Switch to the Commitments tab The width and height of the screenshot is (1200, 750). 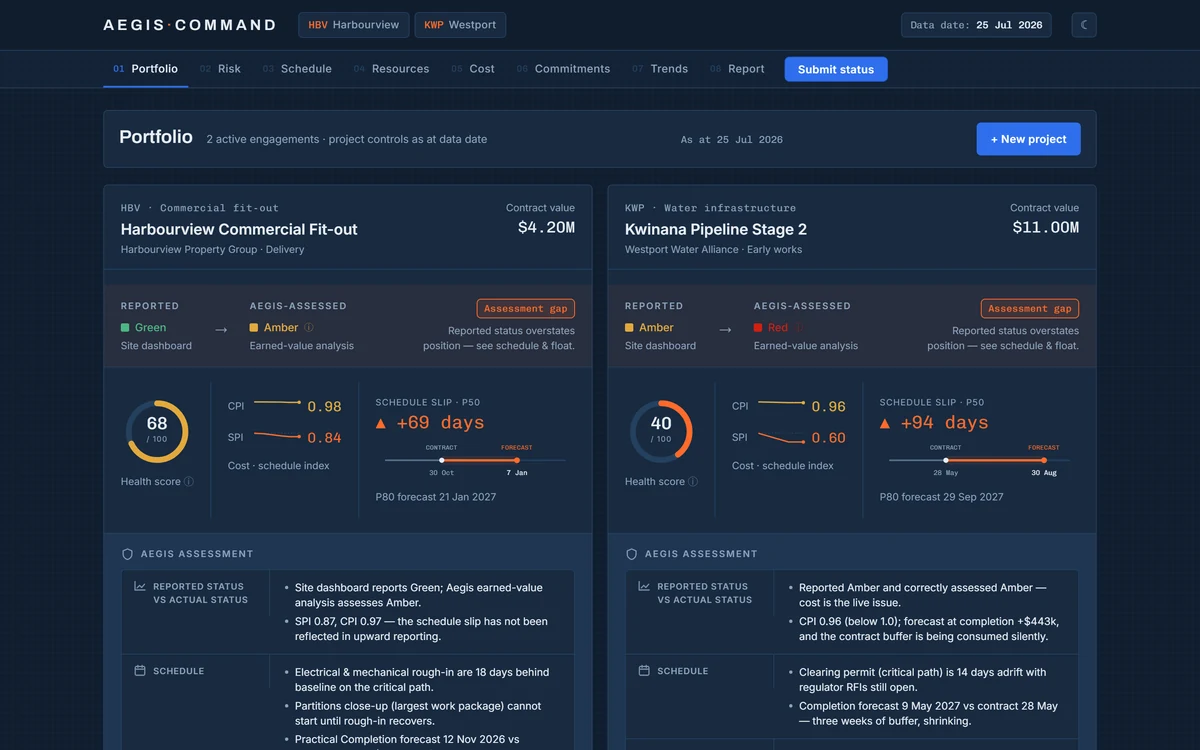coord(563,69)
